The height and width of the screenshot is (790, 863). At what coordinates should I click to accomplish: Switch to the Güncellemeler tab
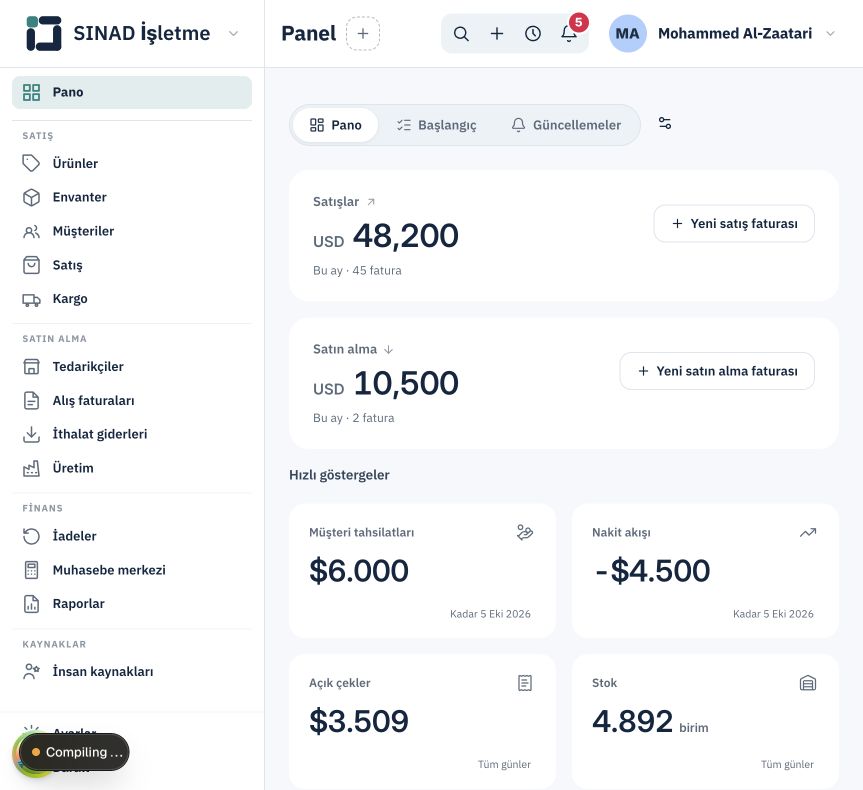(566, 125)
